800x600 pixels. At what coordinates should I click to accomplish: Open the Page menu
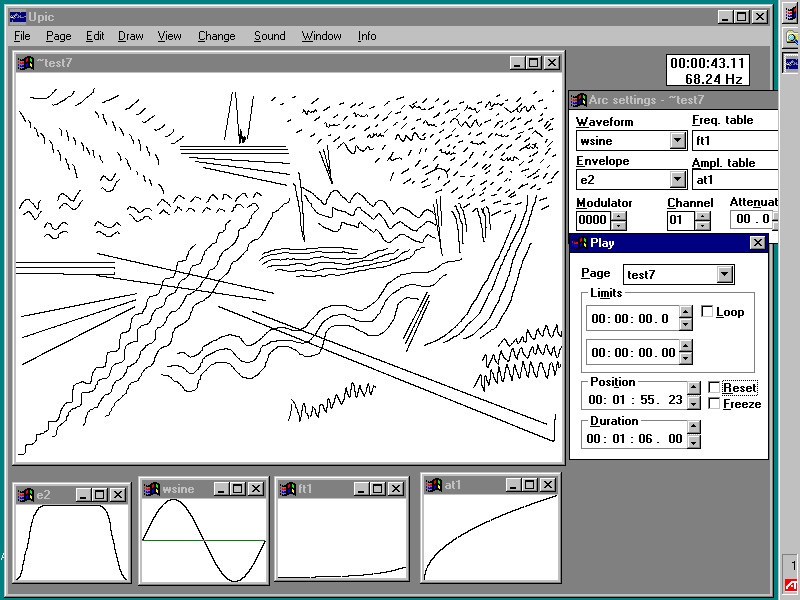coord(59,36)
